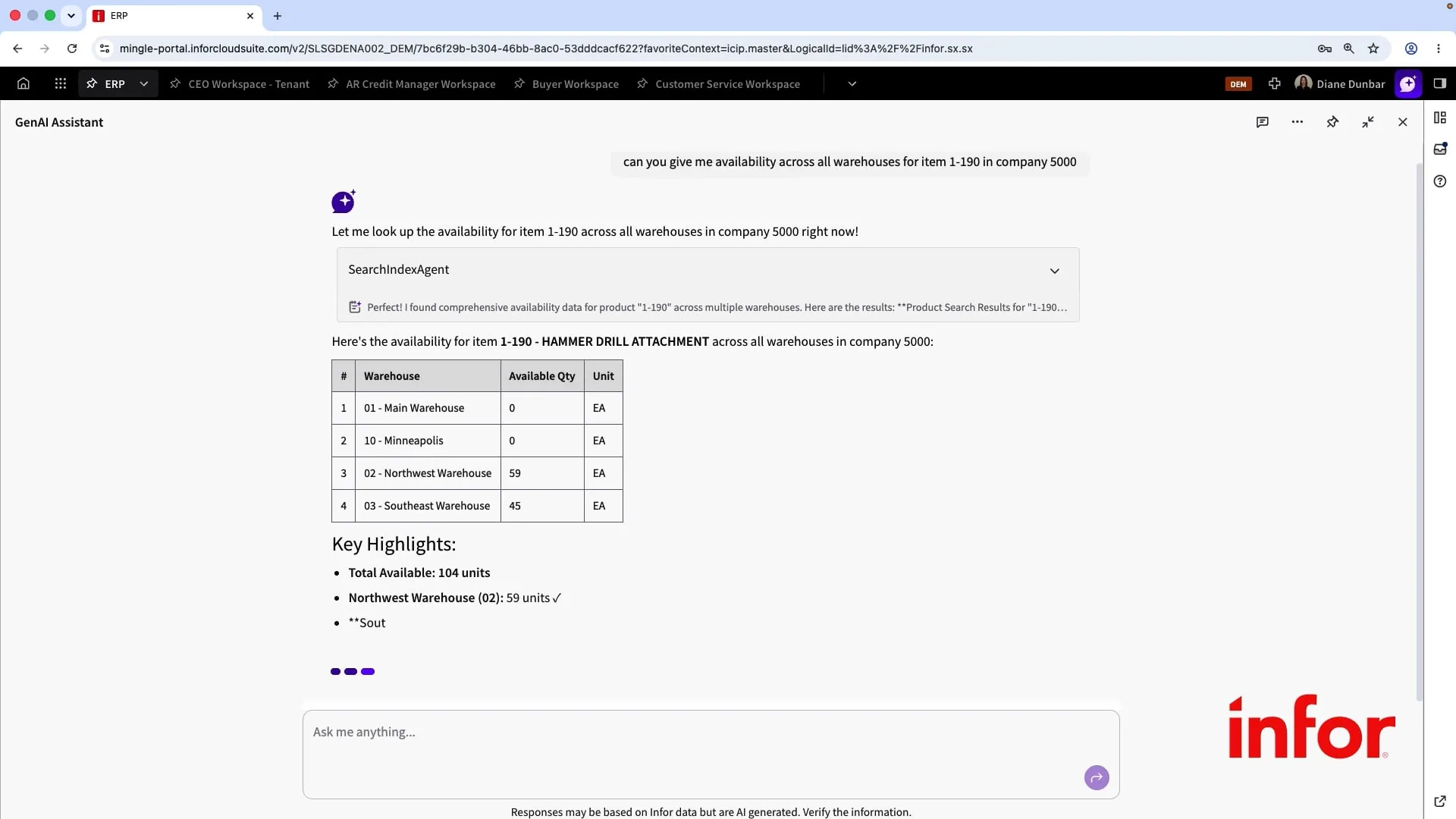The image size is (1456, 819).
Task: Open the password key icon in address bar
Action: pyautogui.click(x=1325, y=49)
